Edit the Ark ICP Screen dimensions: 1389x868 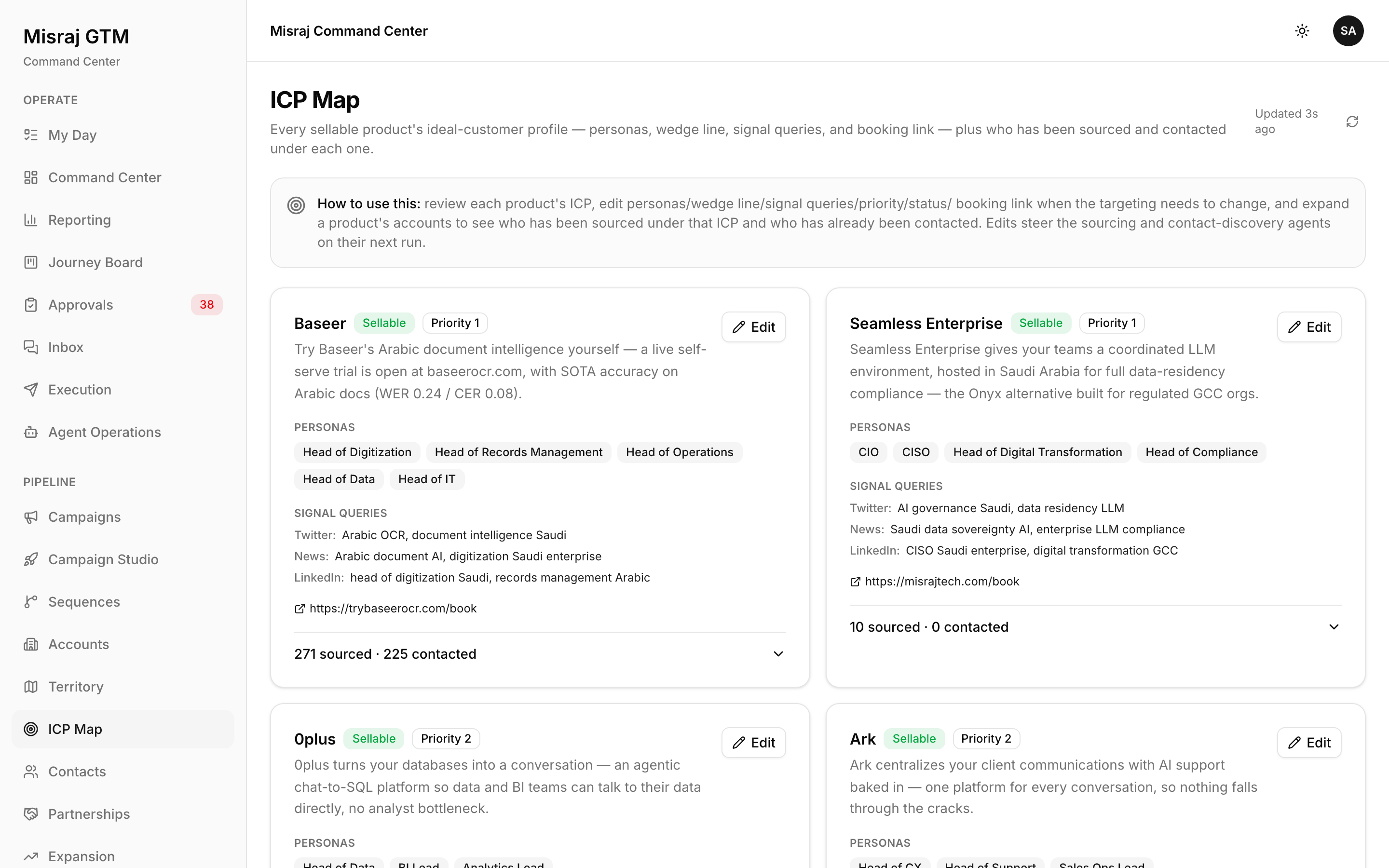[x=1309, y=743]
